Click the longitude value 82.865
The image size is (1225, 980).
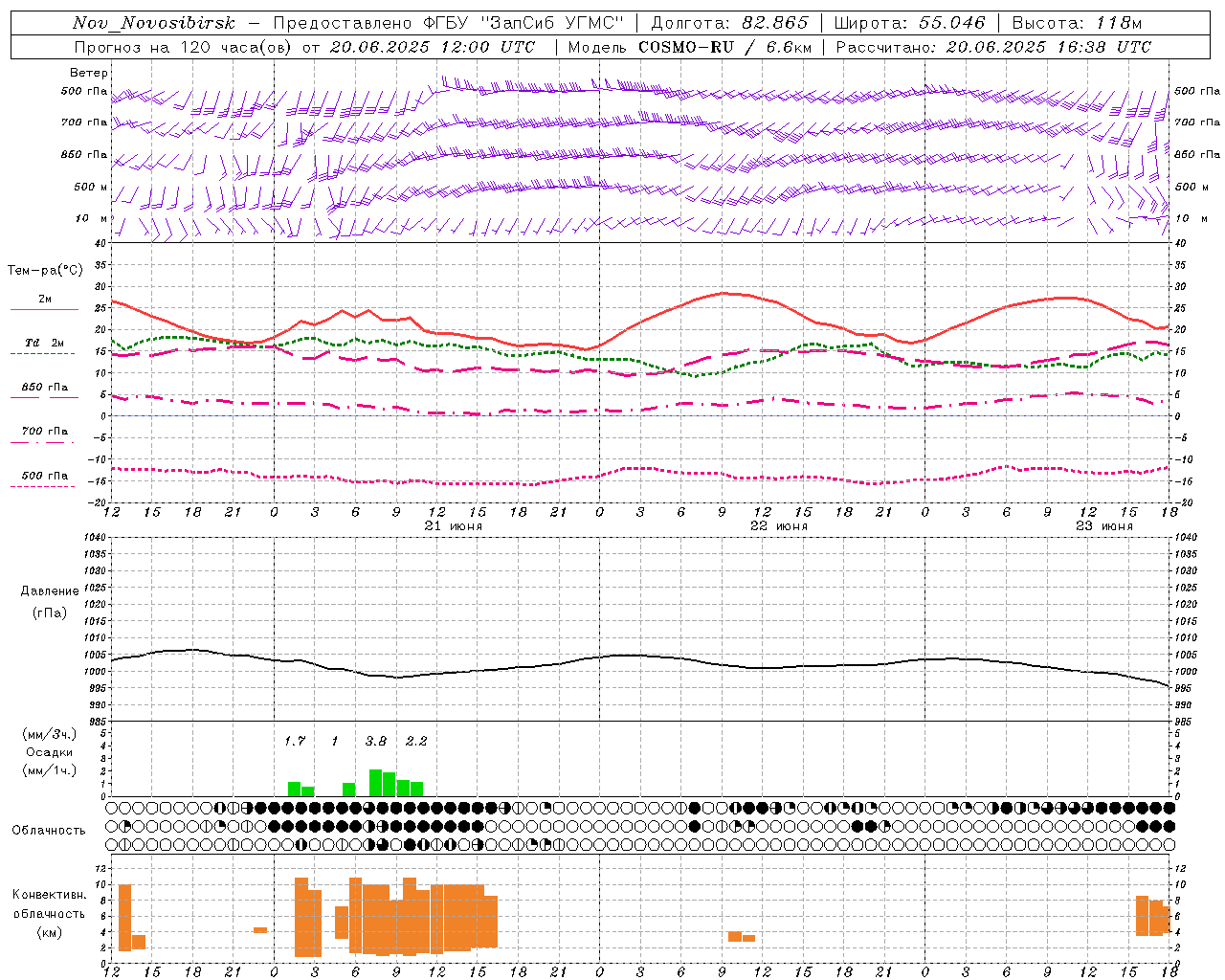click(775, 23)
